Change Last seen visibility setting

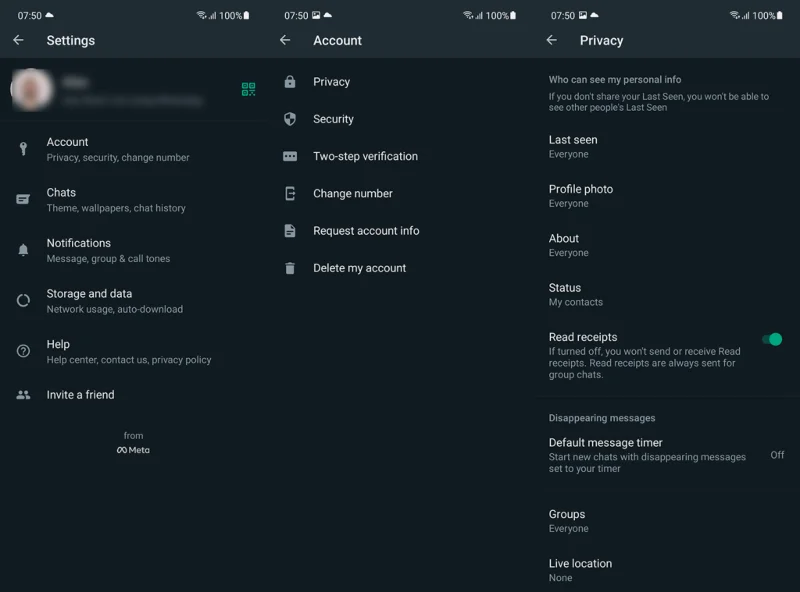click(667, 146)
